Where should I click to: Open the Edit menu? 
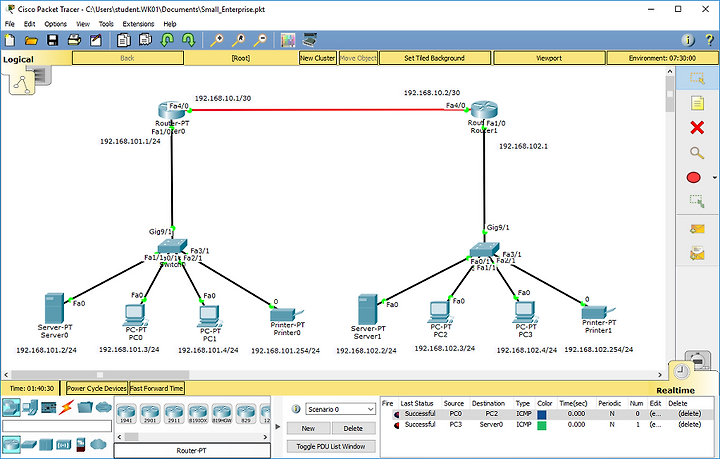[x=29, y=24]
